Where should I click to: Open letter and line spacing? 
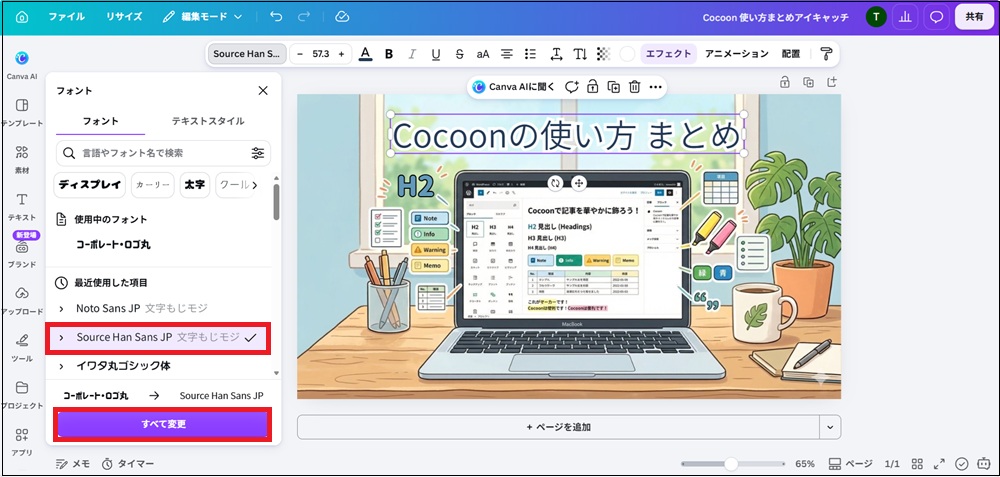(555, 54)
